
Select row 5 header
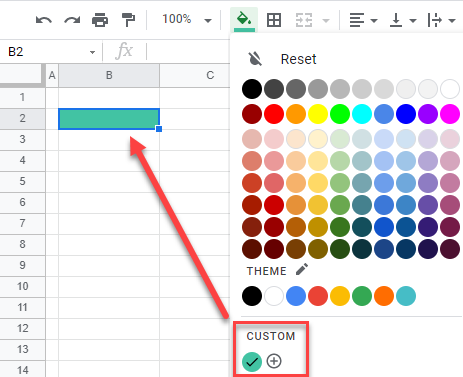point(22,181)
